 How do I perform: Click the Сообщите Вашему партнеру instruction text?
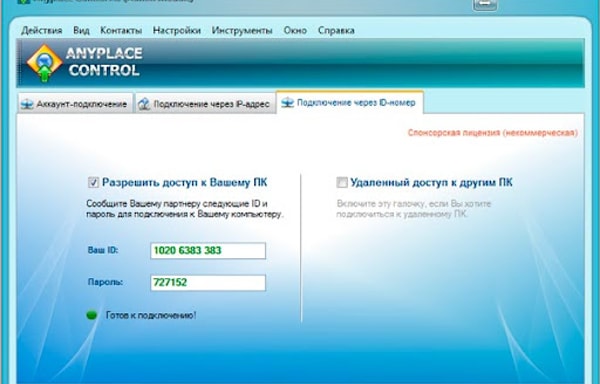185,209
